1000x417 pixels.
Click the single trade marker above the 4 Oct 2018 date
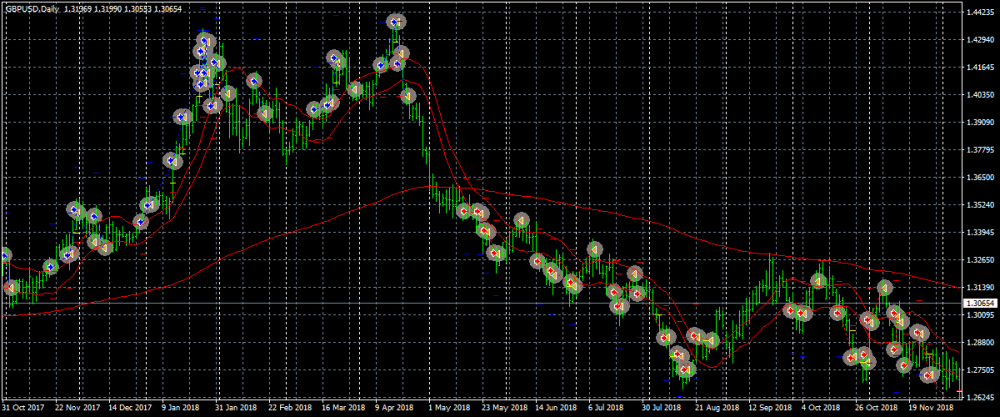pyautogui.click(x=818, y=280)
